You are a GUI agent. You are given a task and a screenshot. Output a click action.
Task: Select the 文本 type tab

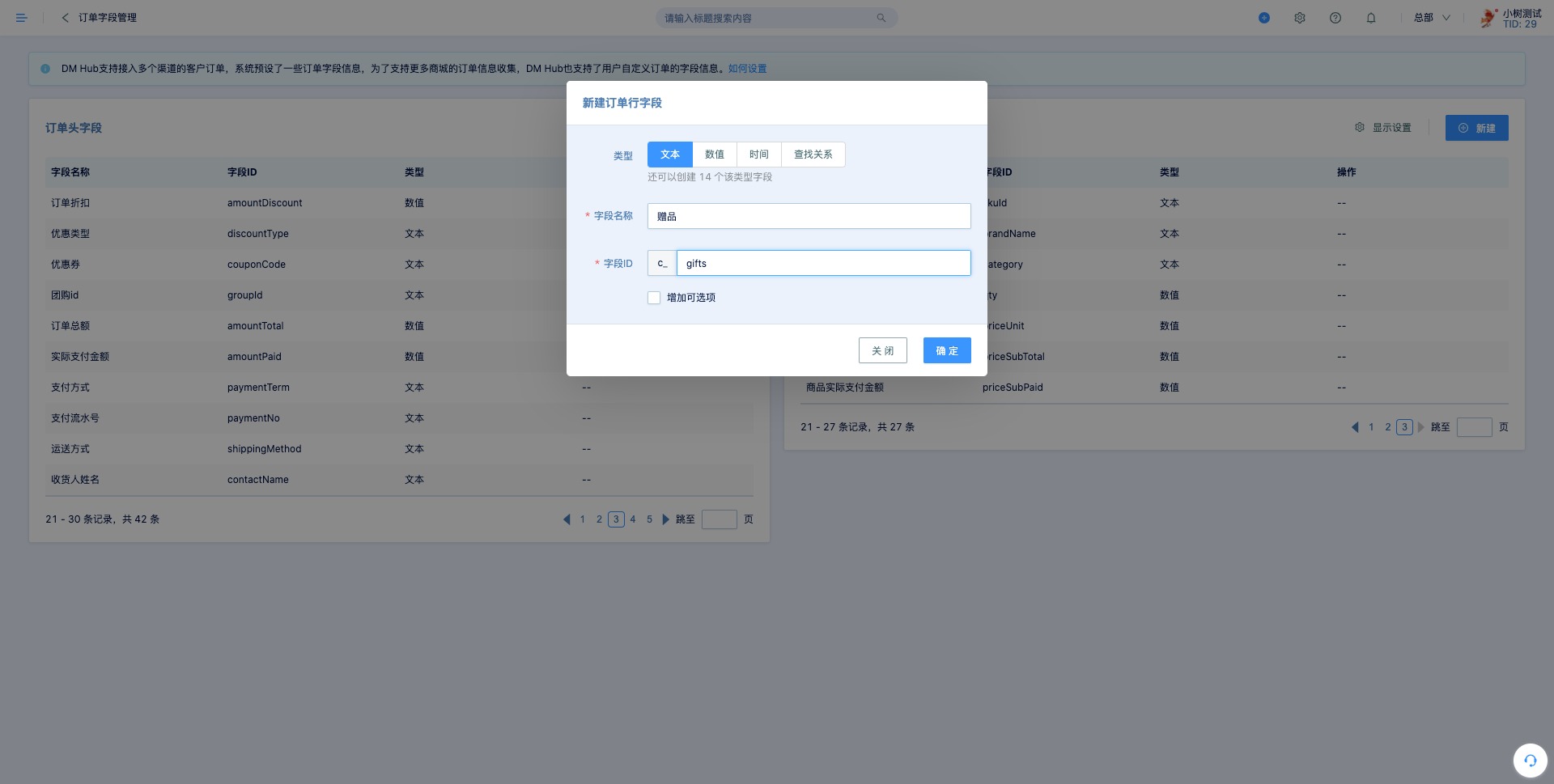click(670, 155)
